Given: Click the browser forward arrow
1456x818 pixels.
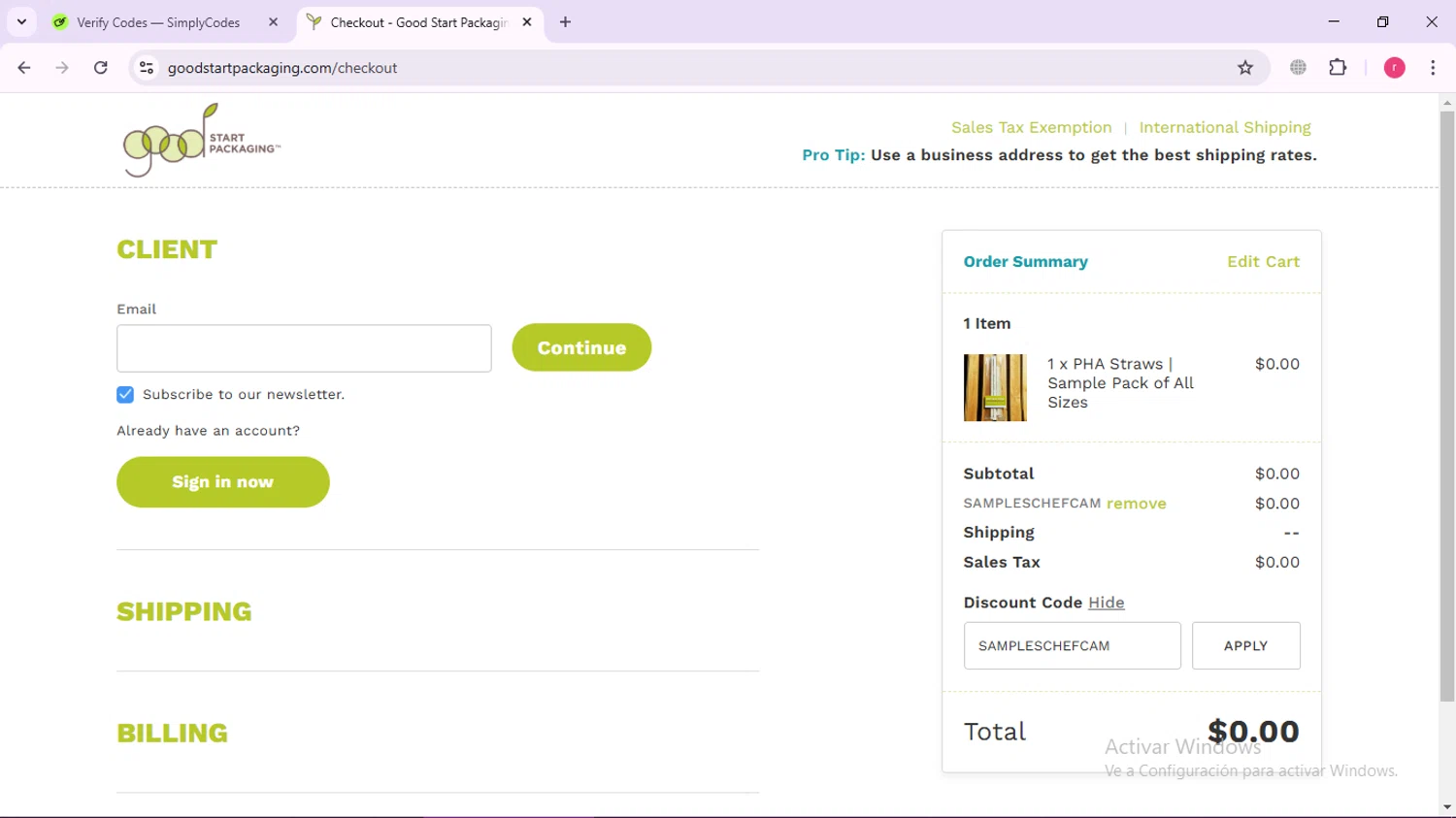Looking at the screenshot, I should (62, 68).
